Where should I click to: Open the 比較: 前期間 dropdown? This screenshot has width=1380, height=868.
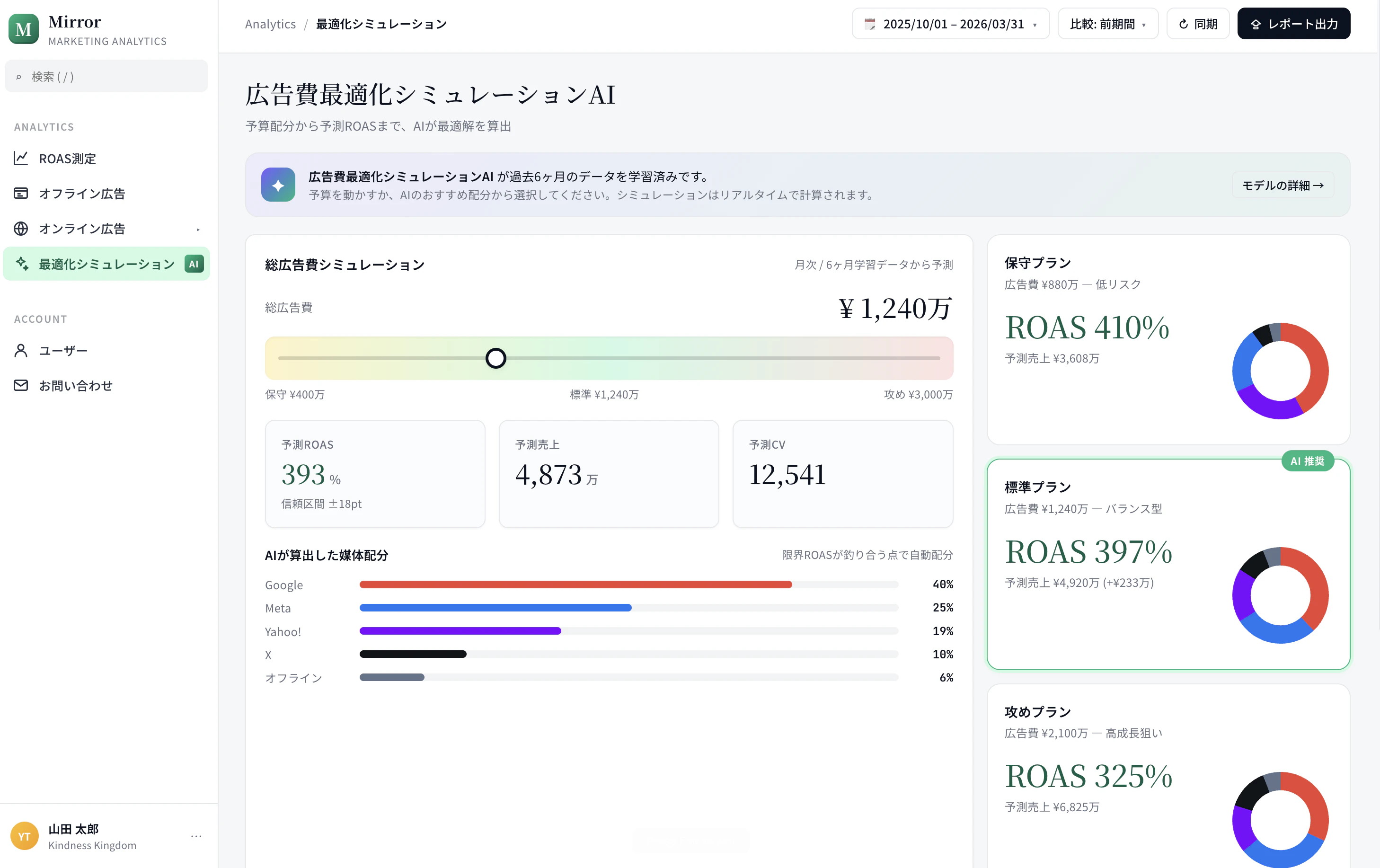(x=1107, y=24)
